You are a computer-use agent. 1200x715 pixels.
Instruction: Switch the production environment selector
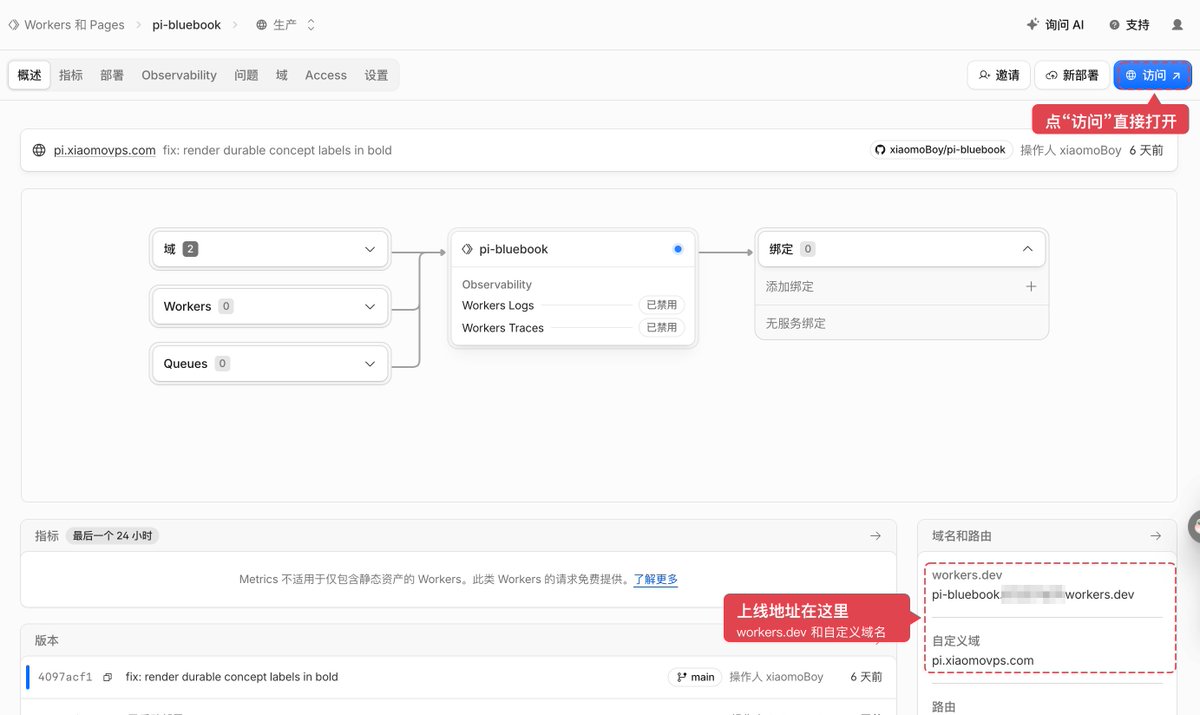point(286,25)
